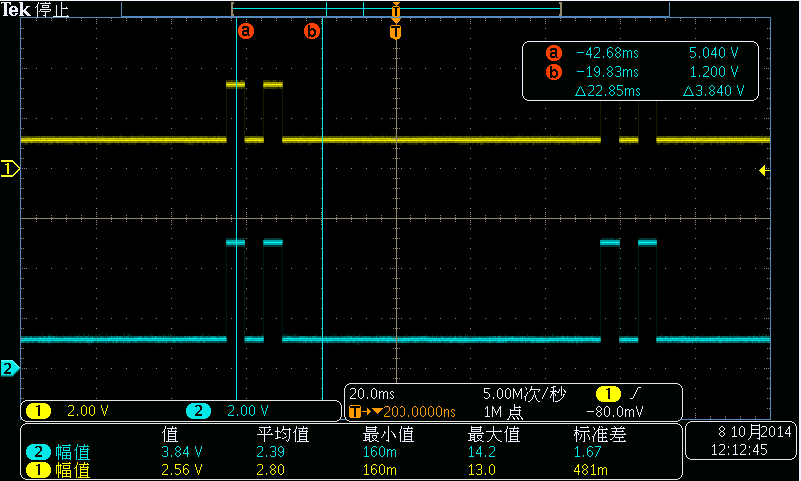
Task: Click channel 1 mean 2.80
Action: point(270,470)
